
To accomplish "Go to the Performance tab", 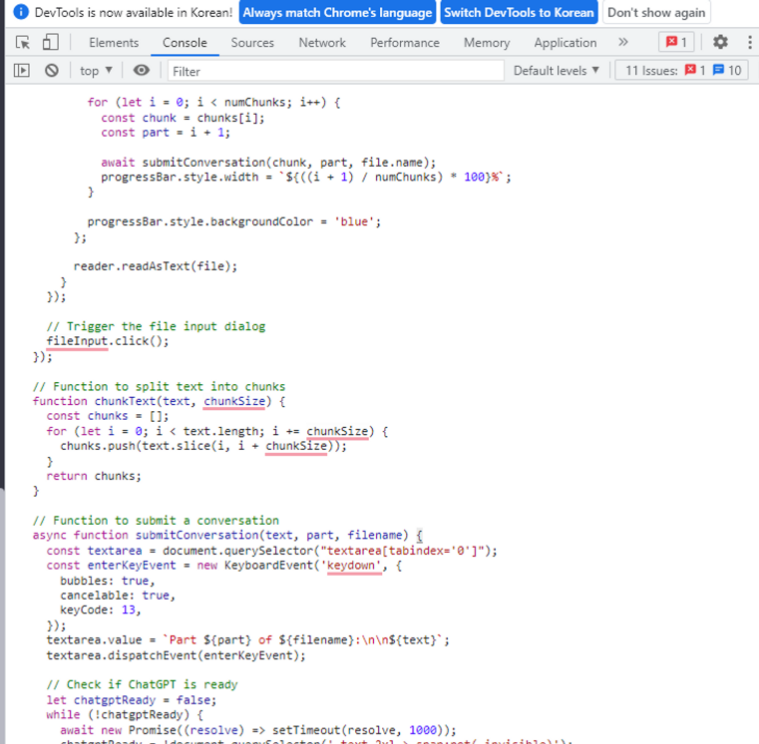I will coord(405,43).
